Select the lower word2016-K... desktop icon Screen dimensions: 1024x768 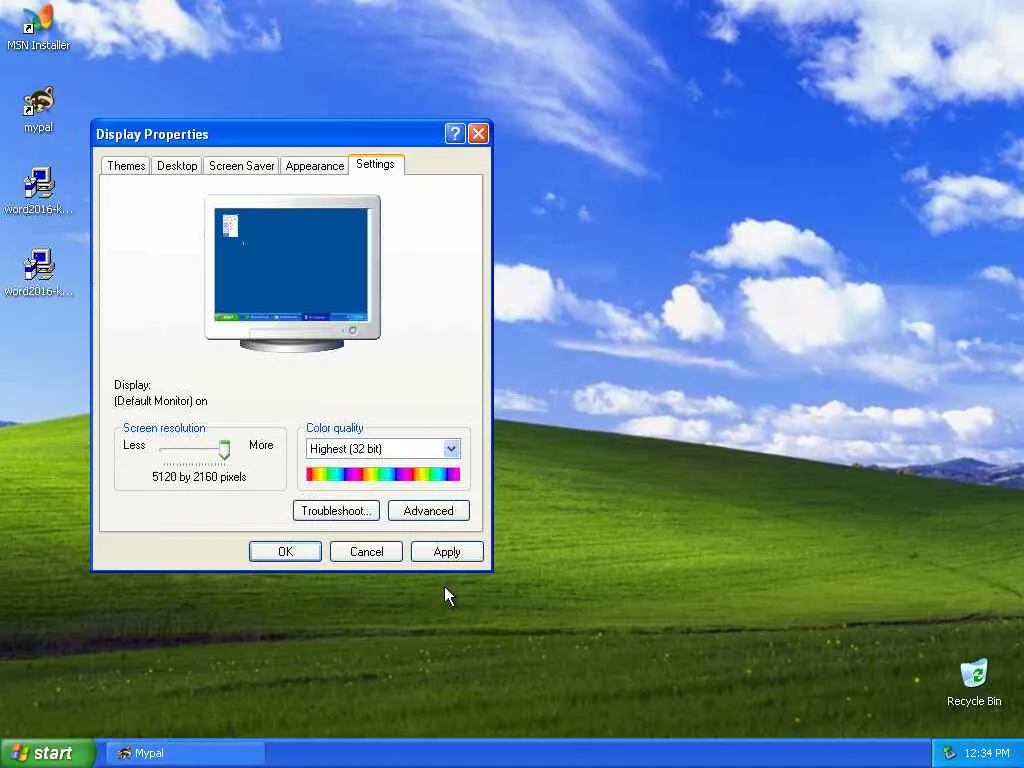pyautogui.click(x=38, y=273)
